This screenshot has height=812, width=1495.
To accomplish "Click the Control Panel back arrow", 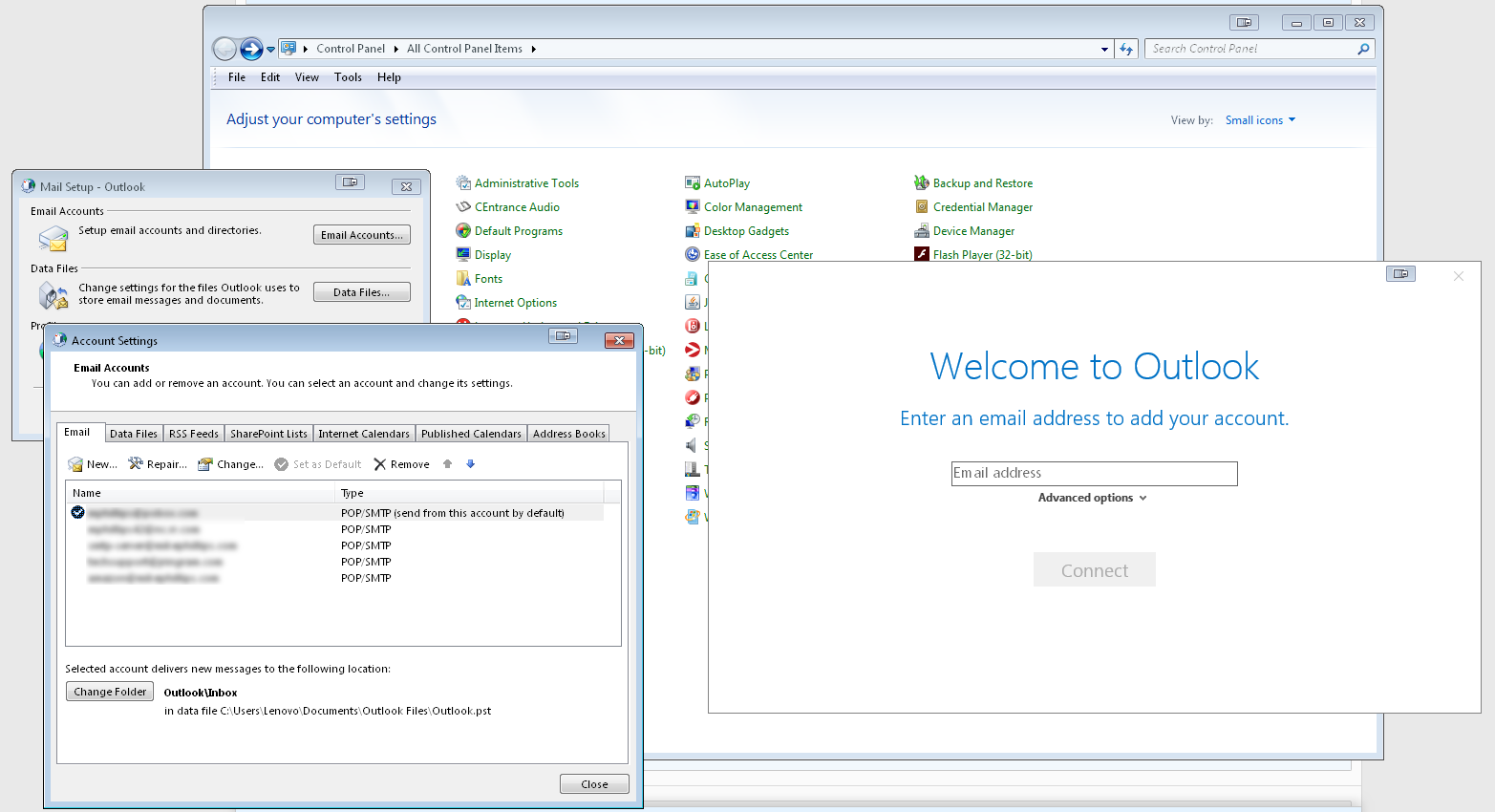I will [224, 49].
